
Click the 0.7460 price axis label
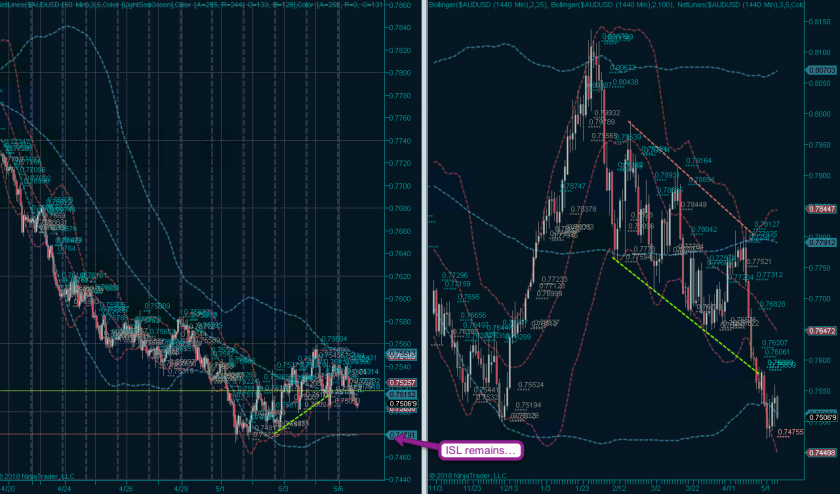tap(400, 457)
